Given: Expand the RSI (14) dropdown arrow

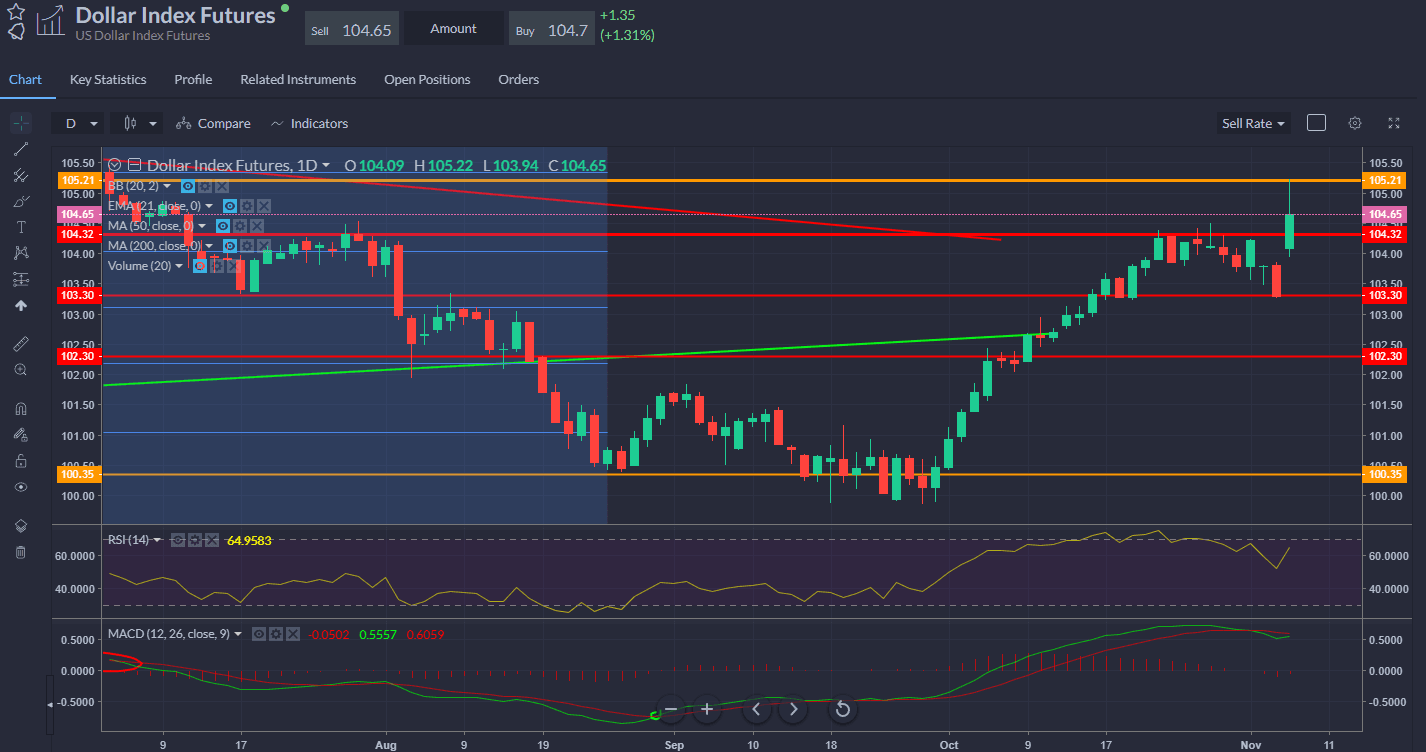Looking at the screenshot, I should coord(157,540).
